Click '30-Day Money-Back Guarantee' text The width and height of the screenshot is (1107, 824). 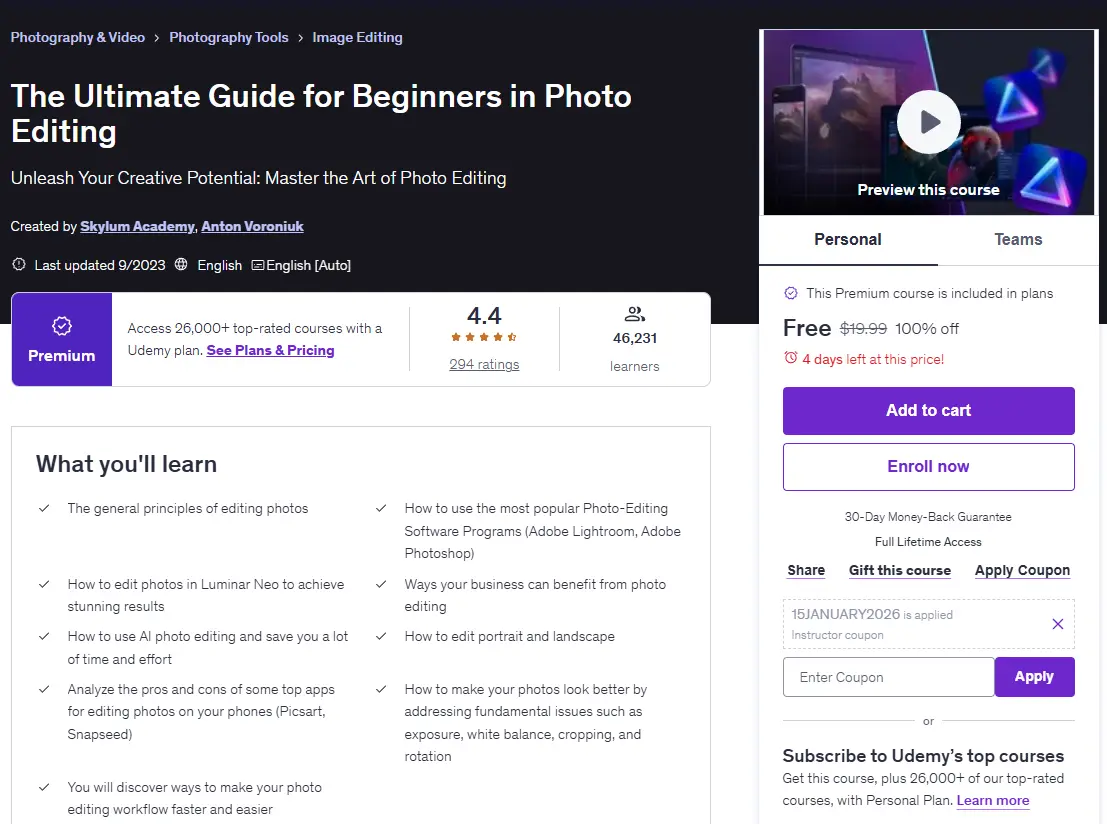pyautogui.click(x=928, y=517)
